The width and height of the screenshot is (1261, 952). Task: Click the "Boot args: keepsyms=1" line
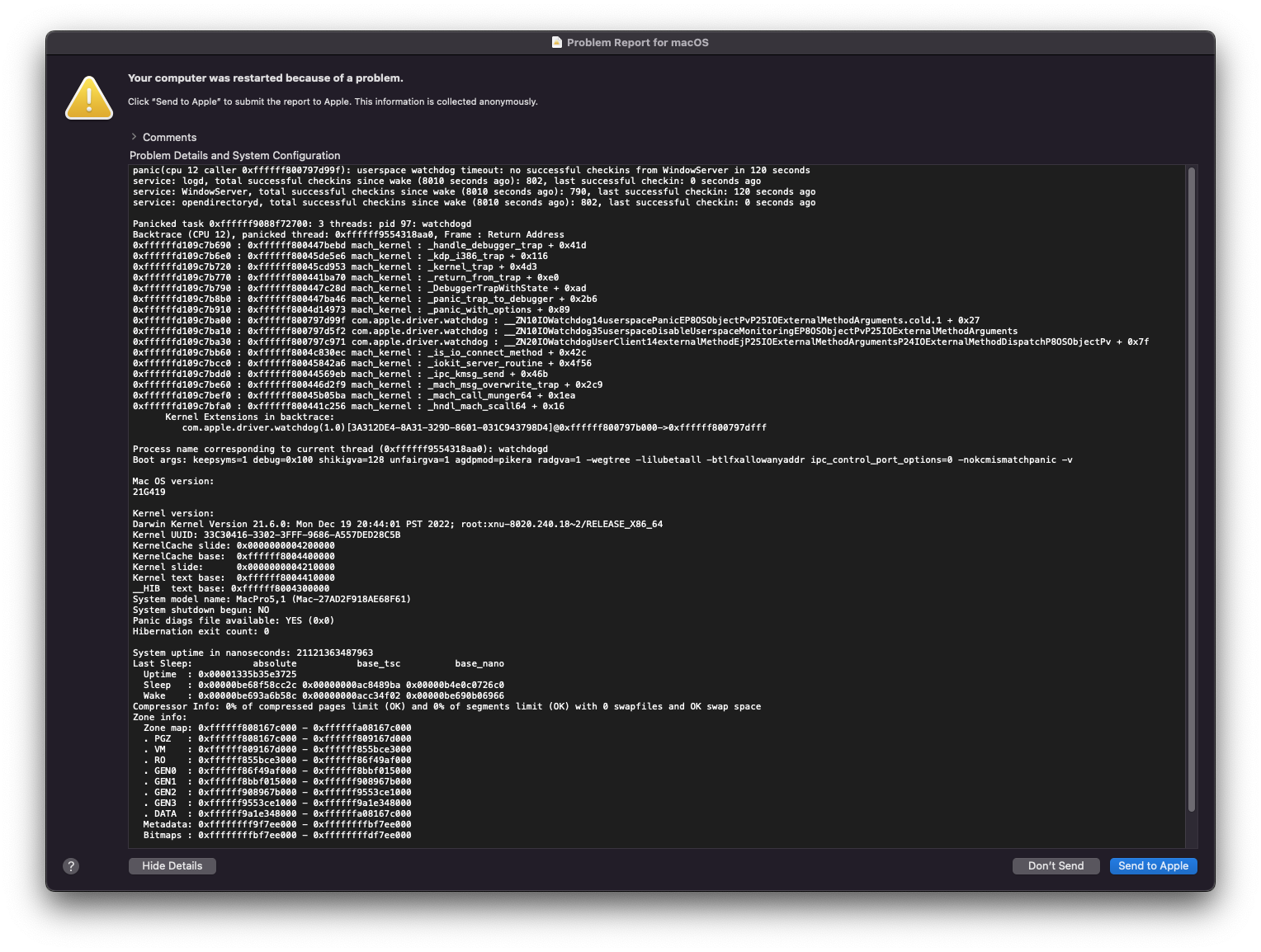(602, 460)
